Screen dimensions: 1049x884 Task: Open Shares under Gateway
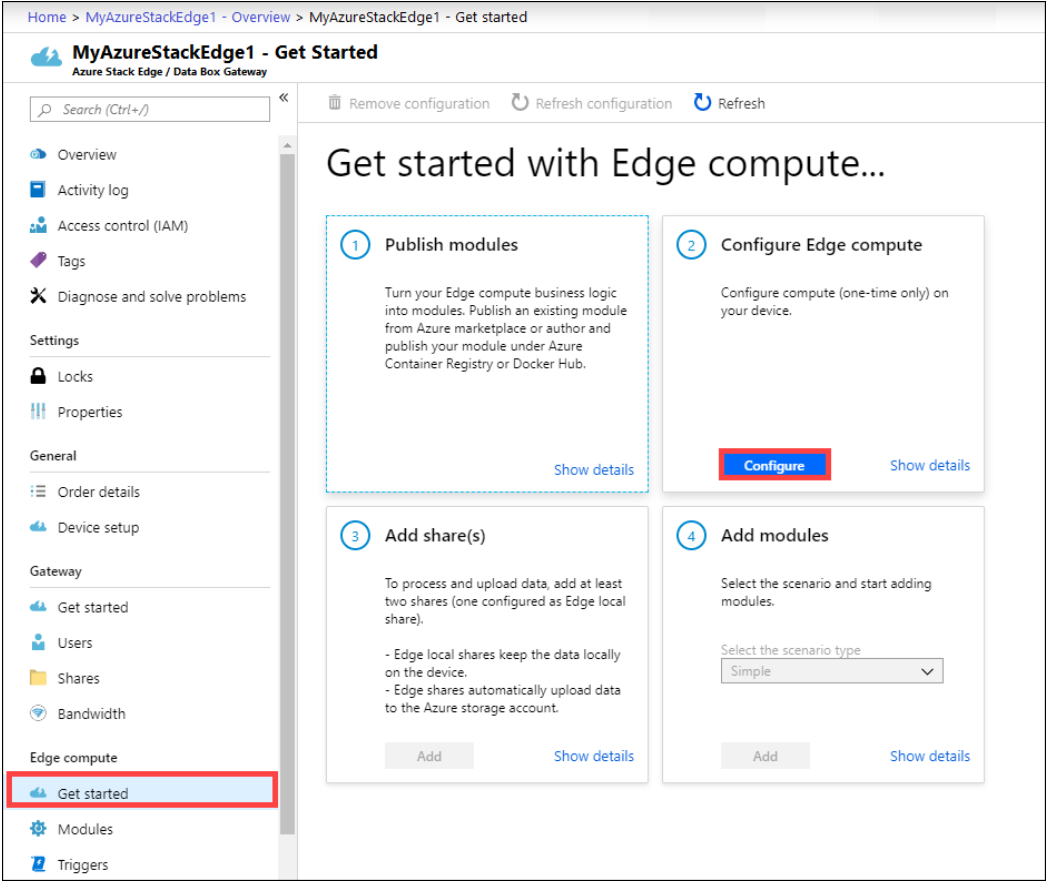coord(78,678)
